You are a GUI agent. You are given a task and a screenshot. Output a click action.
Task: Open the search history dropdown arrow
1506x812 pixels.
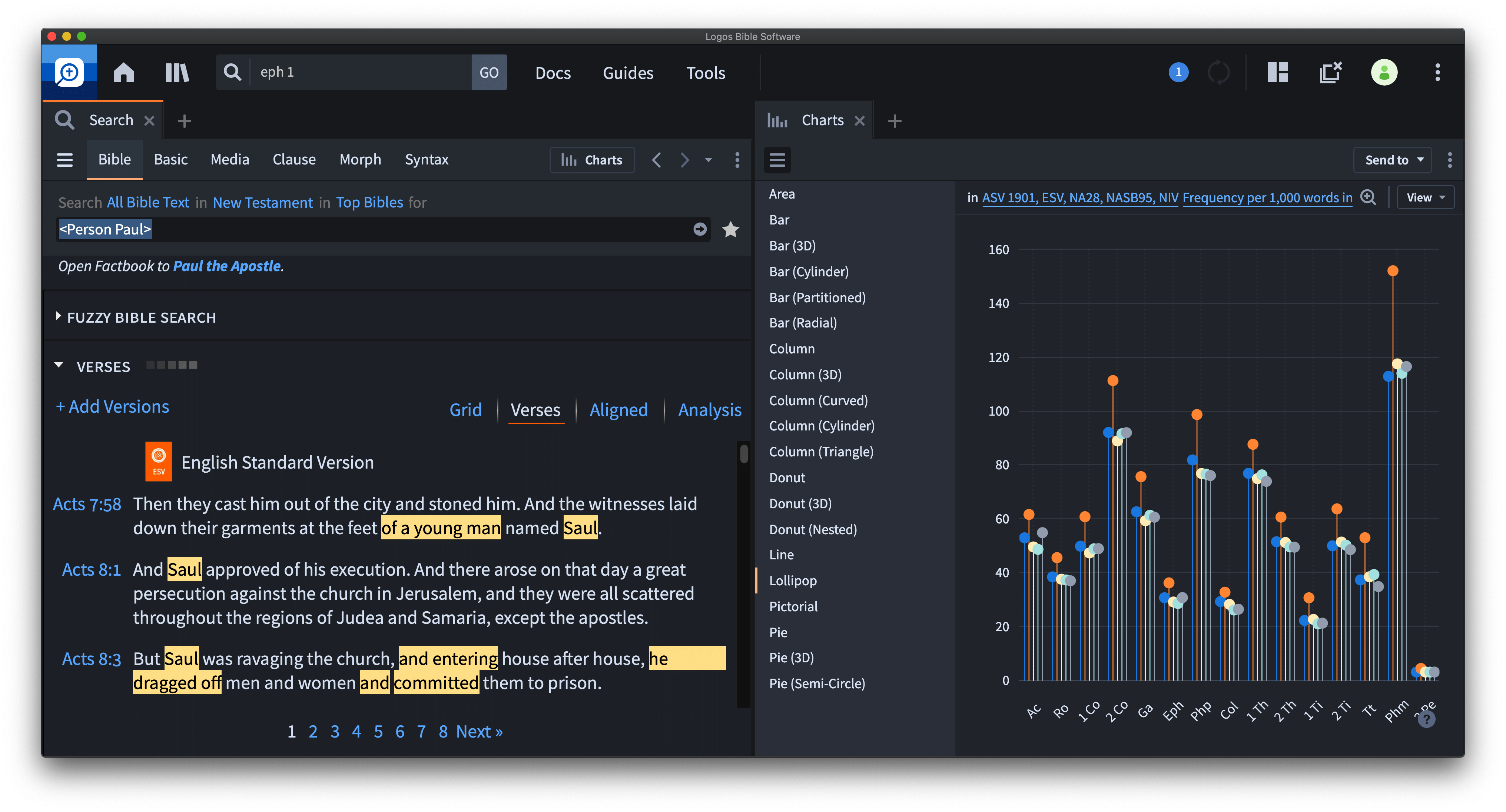[708, 160]
